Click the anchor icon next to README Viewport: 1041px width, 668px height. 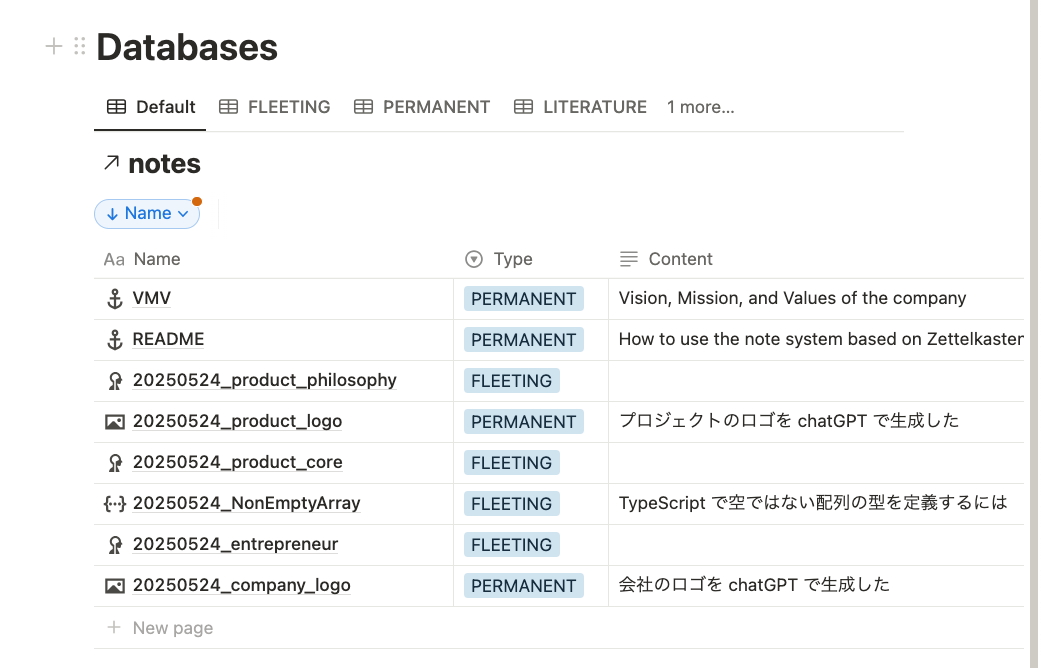(x=114, y=340)
